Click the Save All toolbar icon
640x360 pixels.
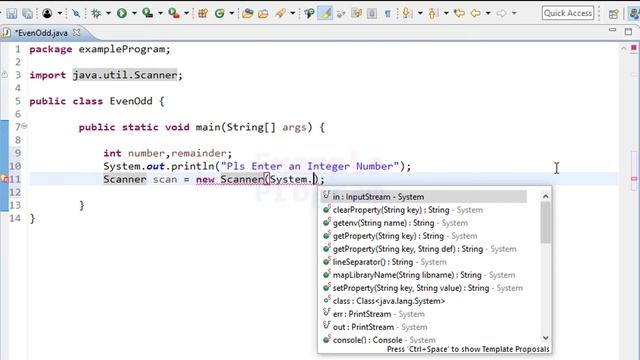pyautogui.click(x=27, y=13)
